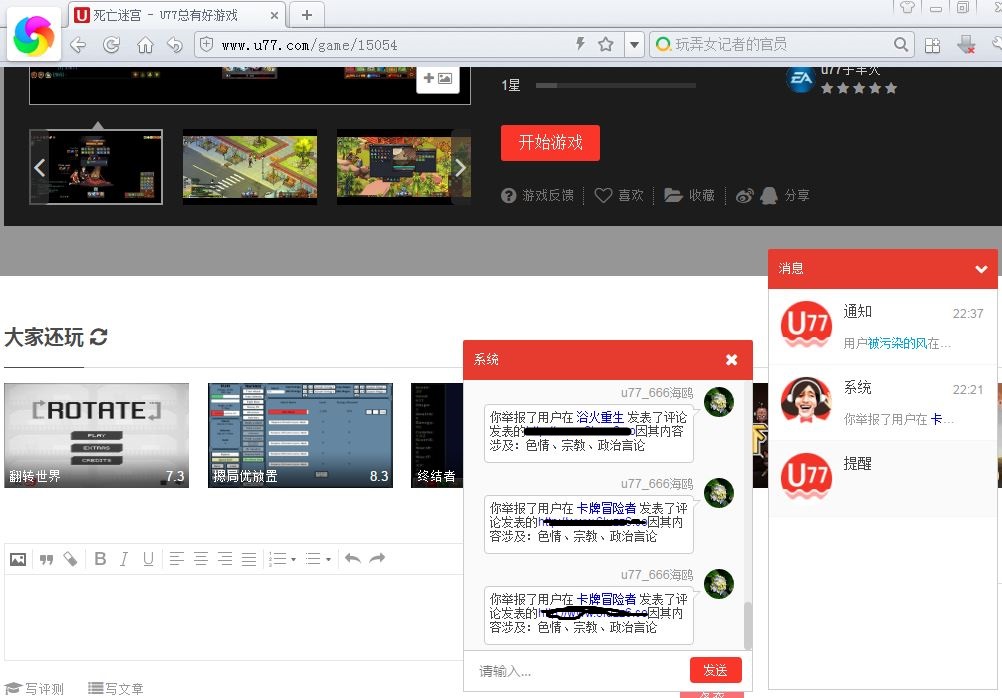
Task: Open the address bar dropdown arrow
Action: tap(634, 44)
